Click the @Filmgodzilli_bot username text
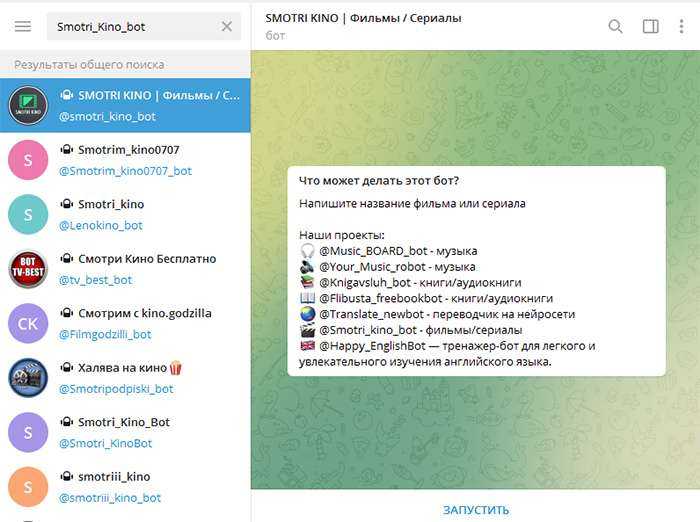 [105, 334]
